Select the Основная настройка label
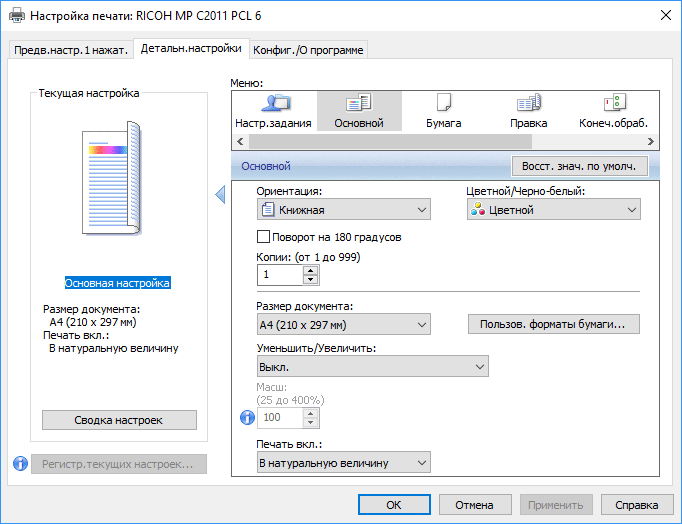This screenshot has height=524, width=682. [117, 283]
